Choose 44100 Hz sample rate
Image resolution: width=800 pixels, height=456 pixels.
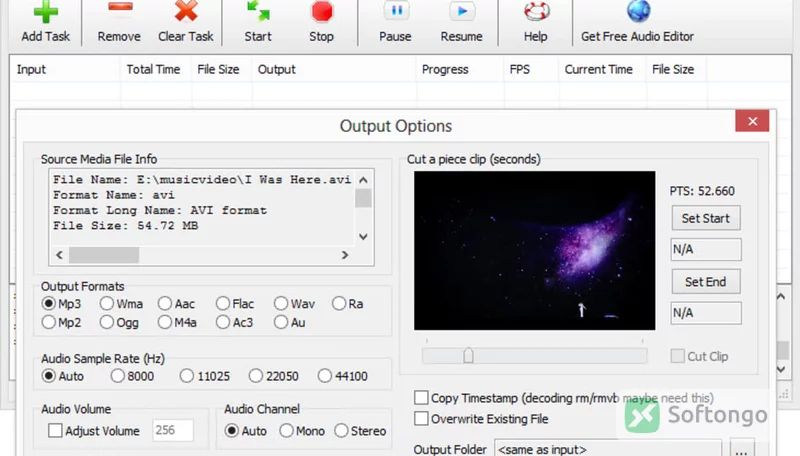pos(325,376)
